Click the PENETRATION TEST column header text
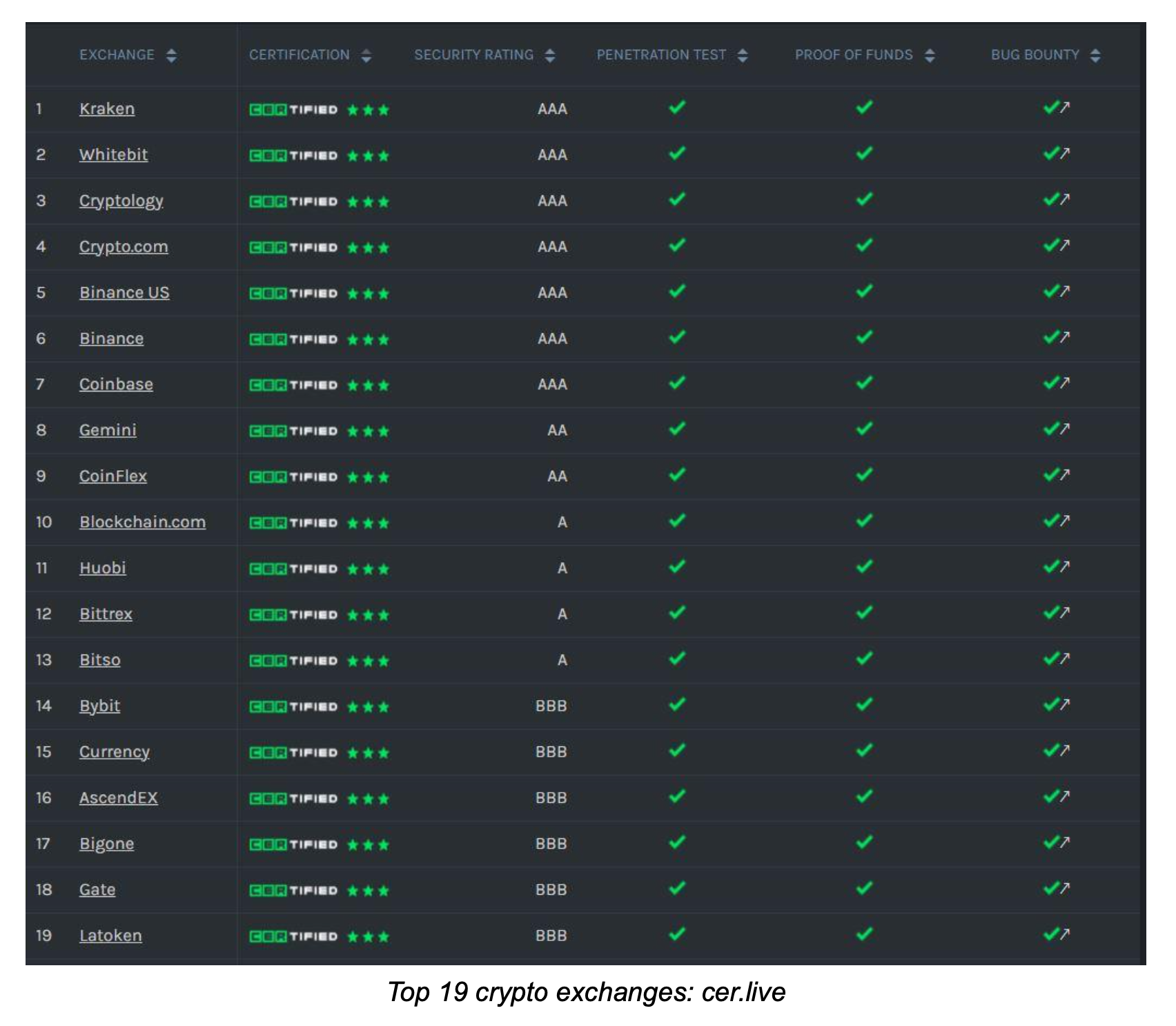 tap(661, 55)
